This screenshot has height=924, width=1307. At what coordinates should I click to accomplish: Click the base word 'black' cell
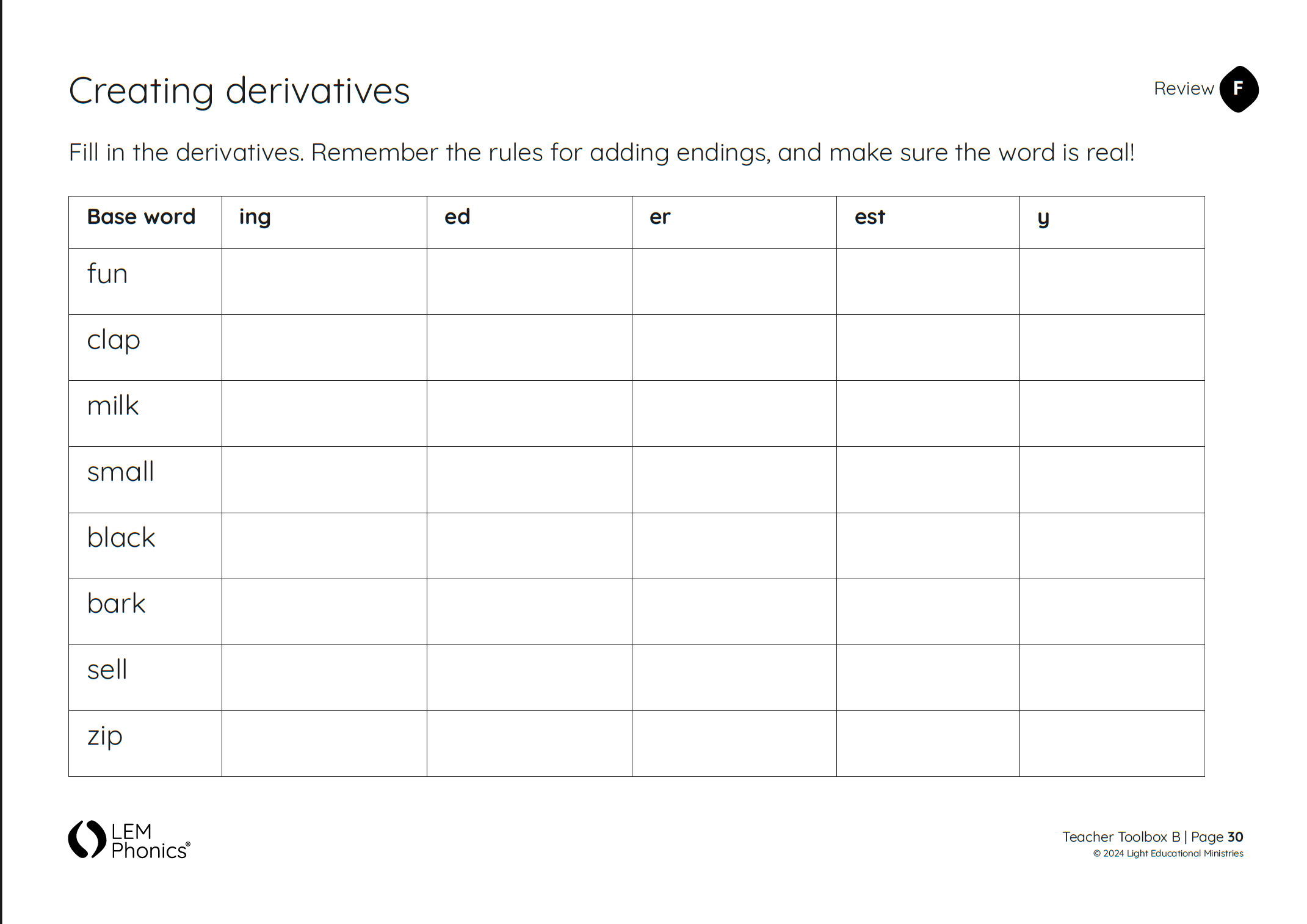click(x=145, y=546)
